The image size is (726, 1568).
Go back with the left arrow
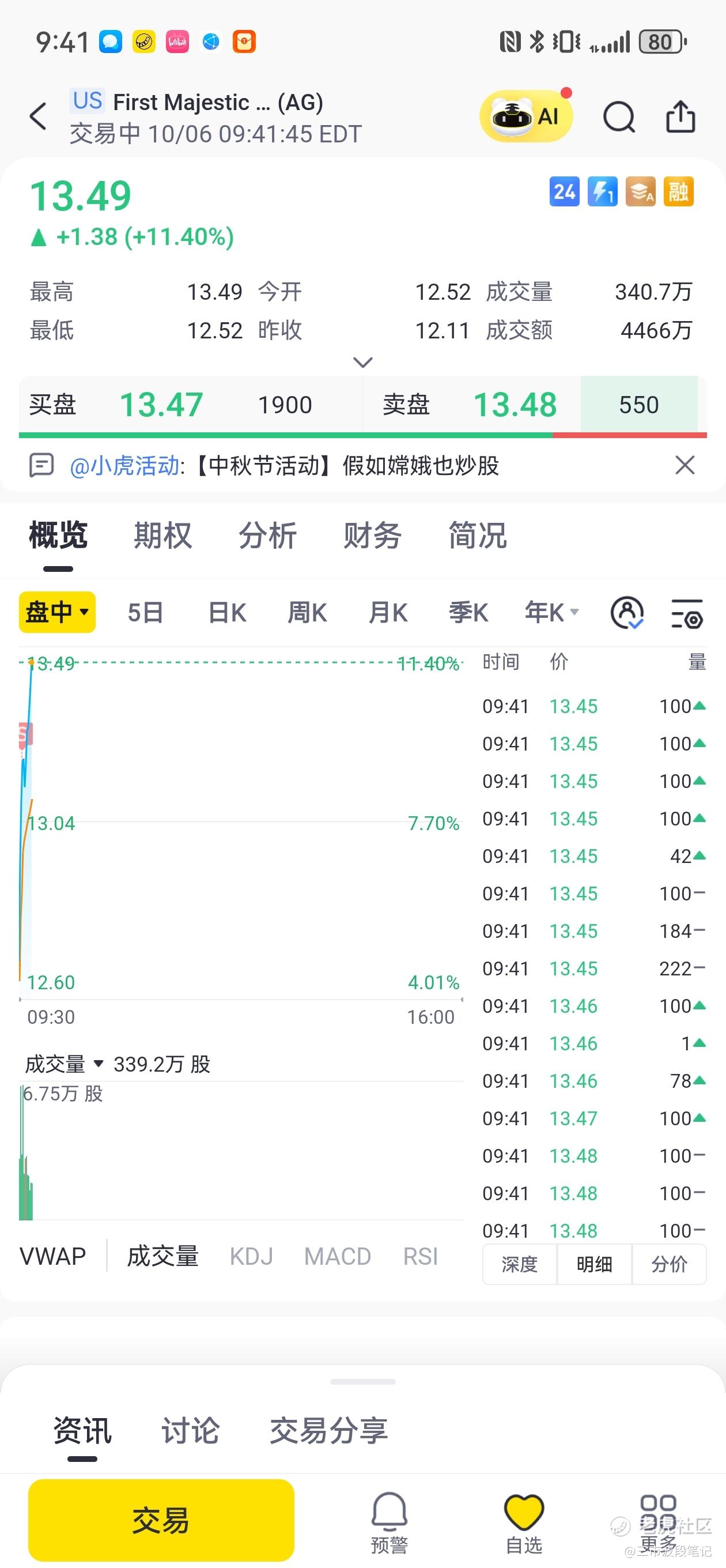point(39,116)
